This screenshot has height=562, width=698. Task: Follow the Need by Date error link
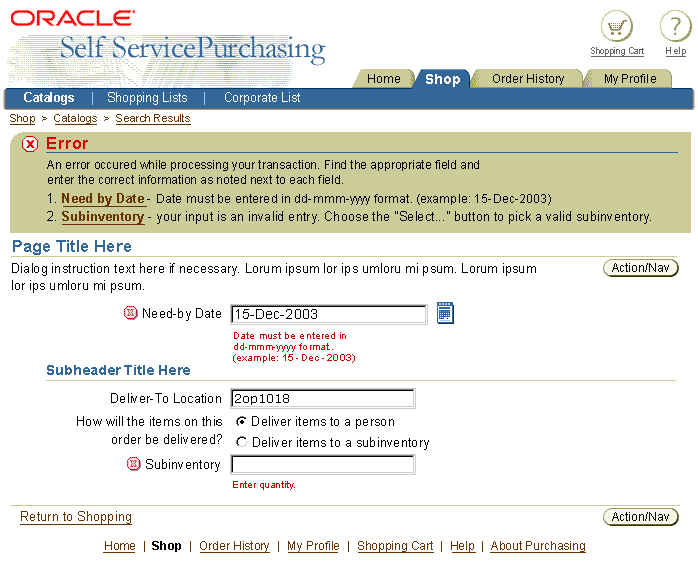[x=103, y=198]
